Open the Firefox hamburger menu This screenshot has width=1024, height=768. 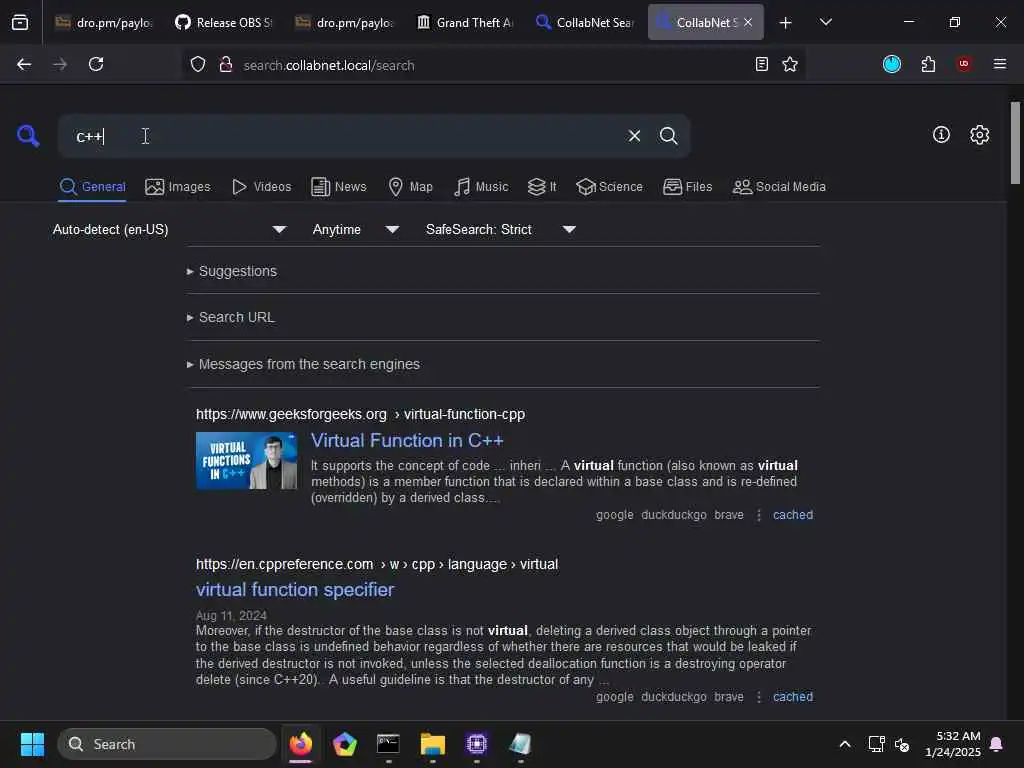tap(1000, 64)
